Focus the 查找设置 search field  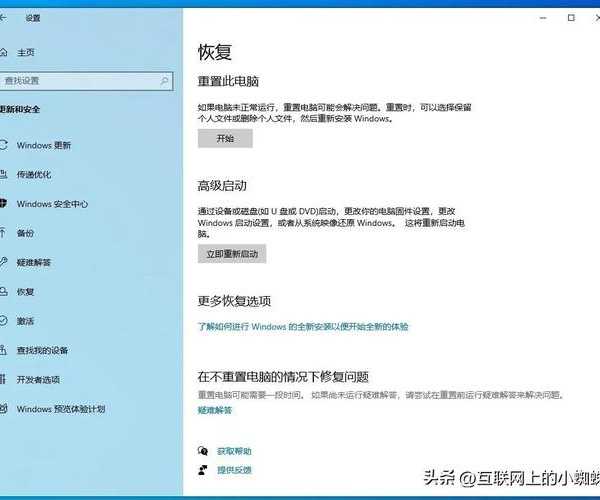coord(86,81)
